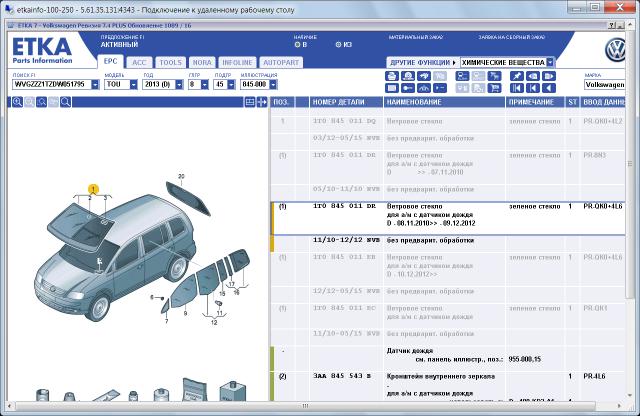Open the main group '8' dropdown

pyautogui.click(x=205, y=85)
